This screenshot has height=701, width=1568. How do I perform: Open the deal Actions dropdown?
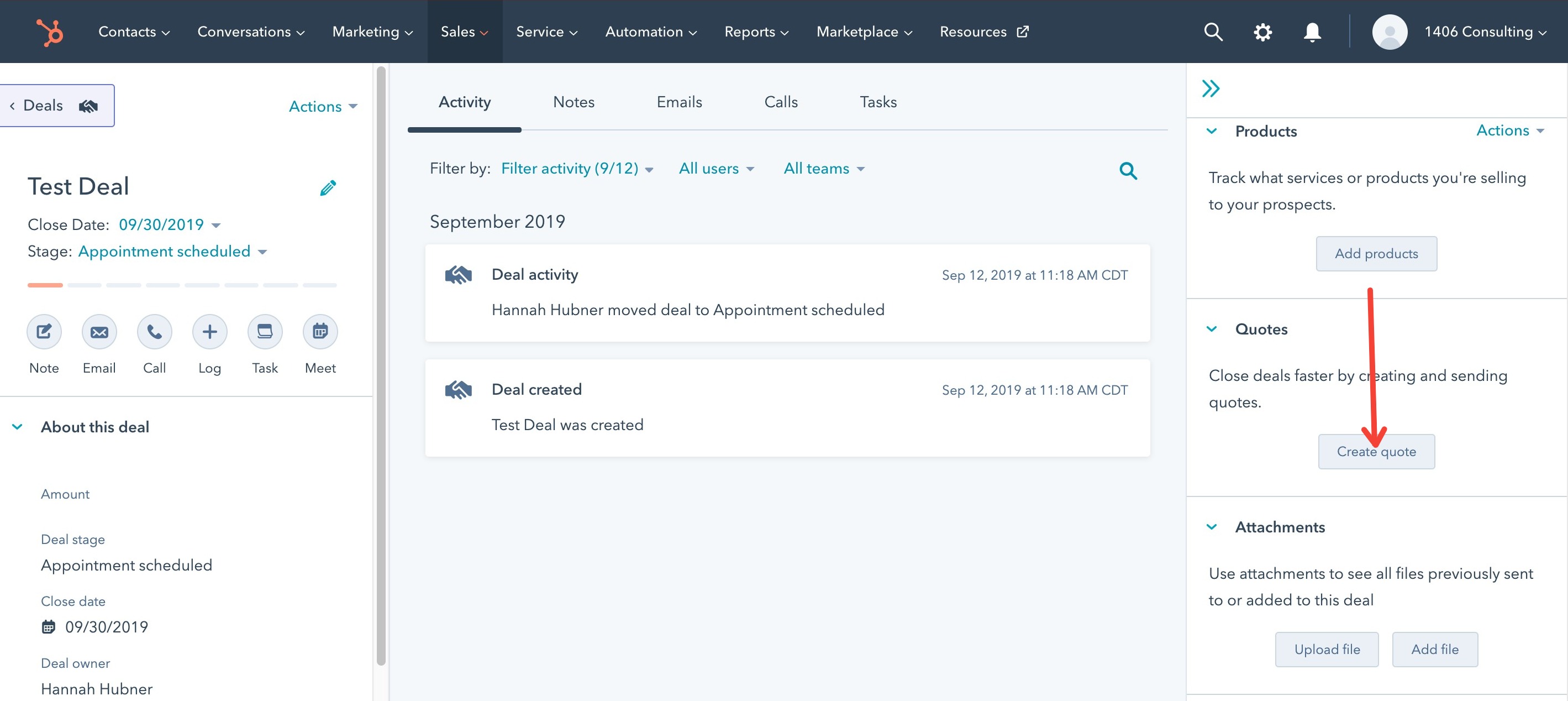[323, 107]
